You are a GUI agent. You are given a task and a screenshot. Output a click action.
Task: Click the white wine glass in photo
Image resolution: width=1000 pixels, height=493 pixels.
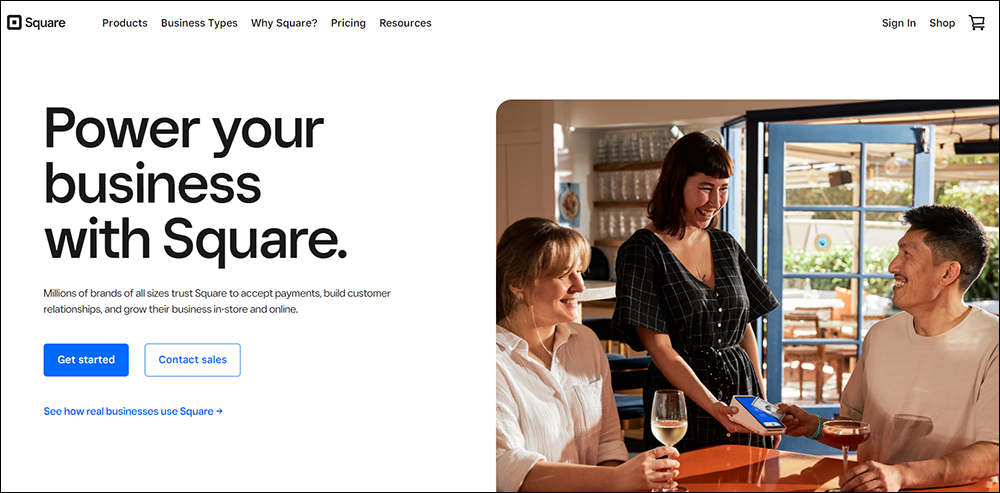click(x=669, y=436)
